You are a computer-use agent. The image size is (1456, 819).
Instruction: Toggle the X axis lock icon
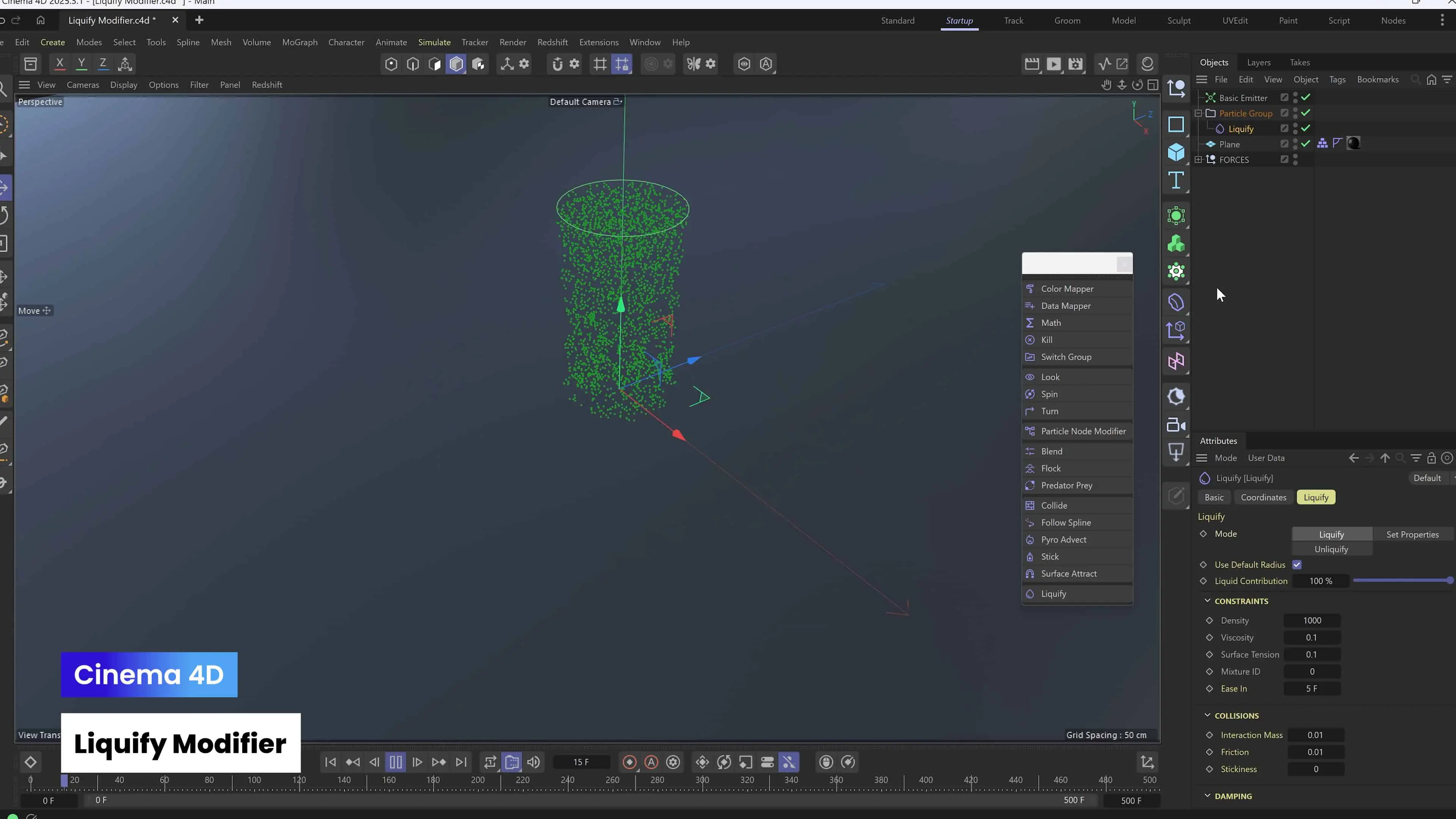[60, 64]
